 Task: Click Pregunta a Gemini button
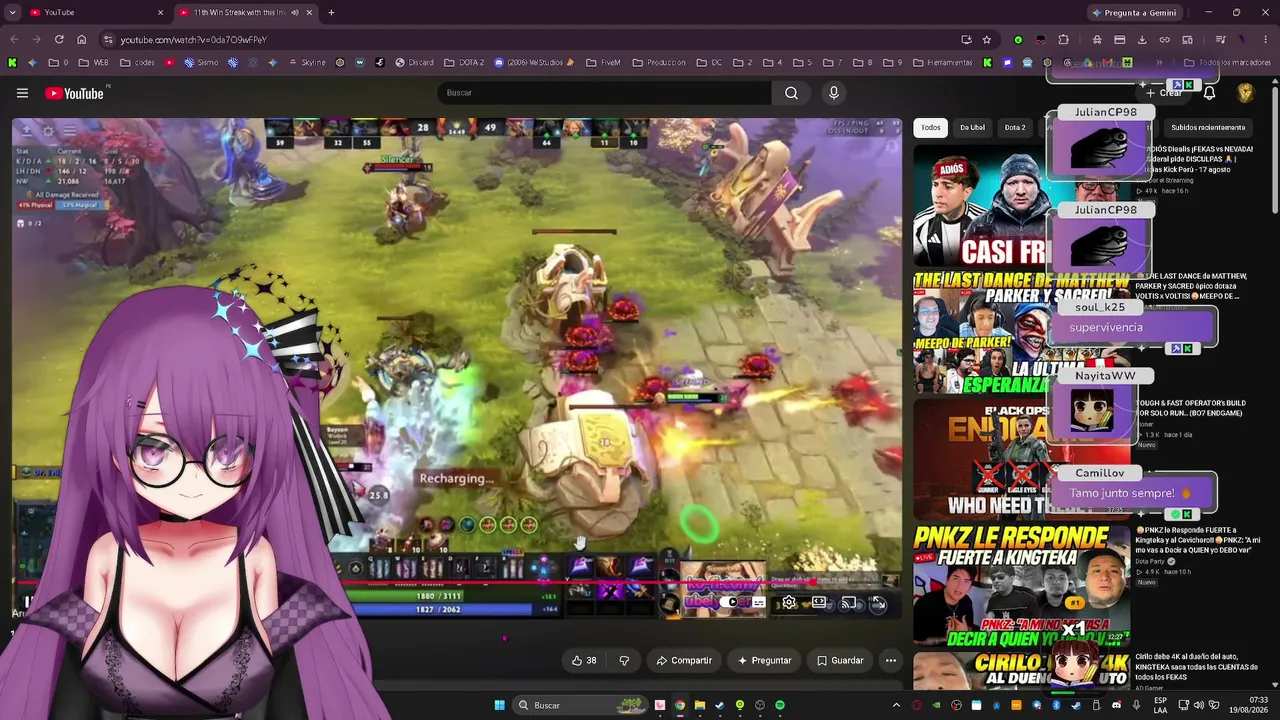[x=1134, y=12]
